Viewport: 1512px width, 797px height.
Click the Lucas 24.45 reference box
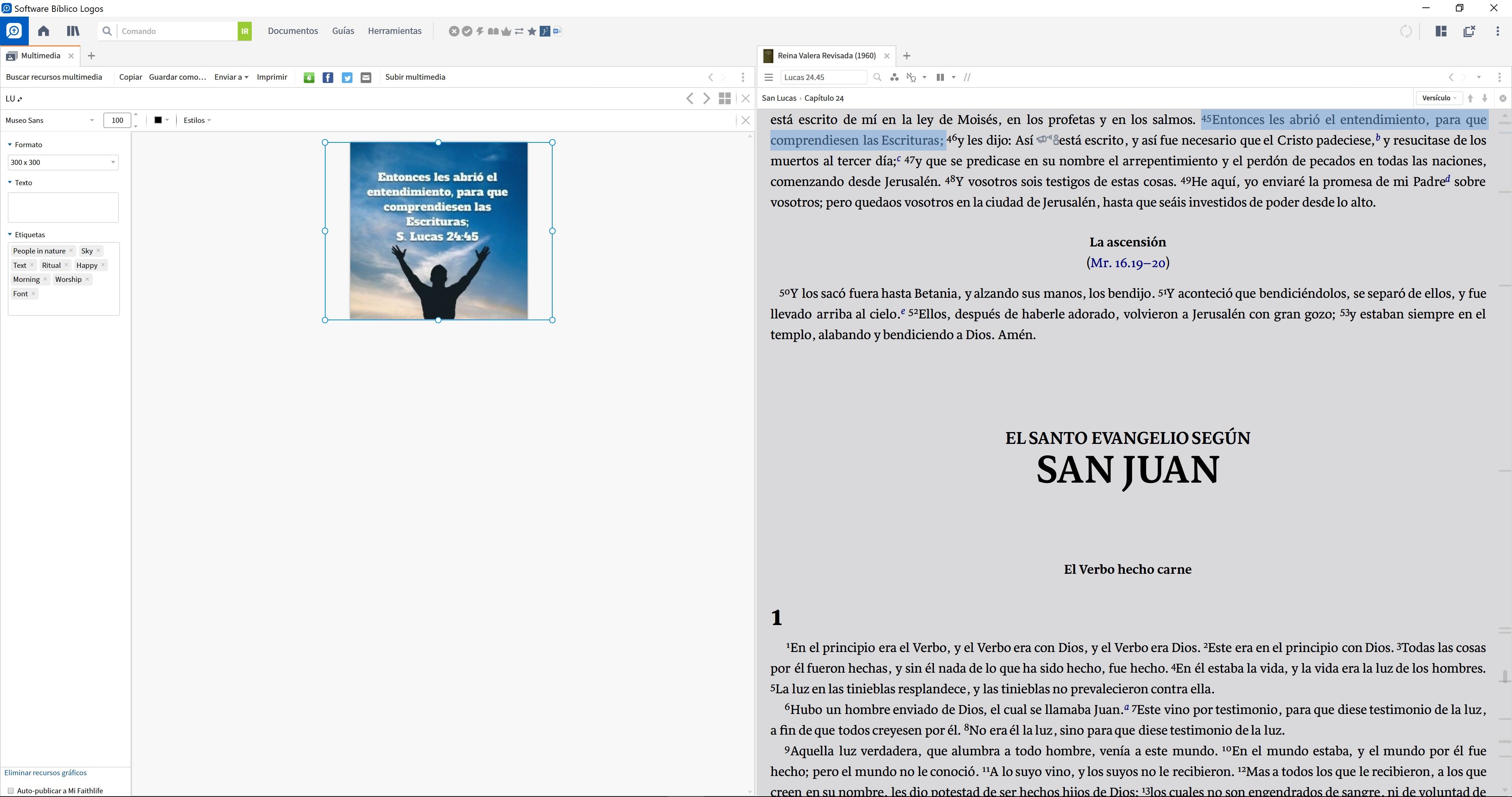point(823,77)
